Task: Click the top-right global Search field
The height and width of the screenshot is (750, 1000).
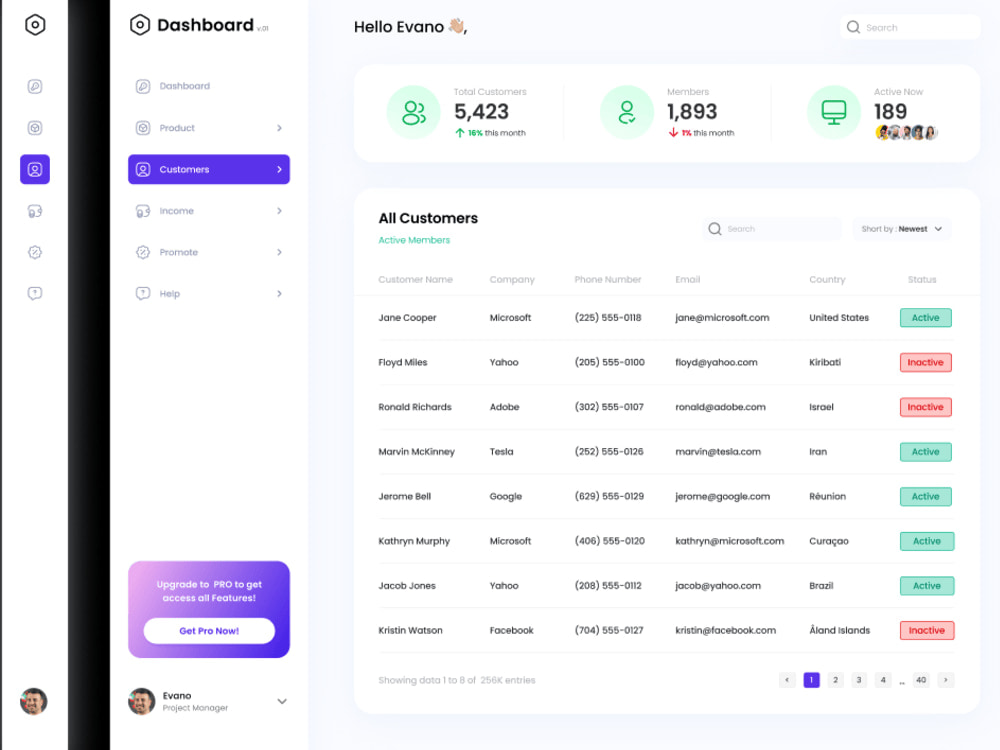Action: 910,27
